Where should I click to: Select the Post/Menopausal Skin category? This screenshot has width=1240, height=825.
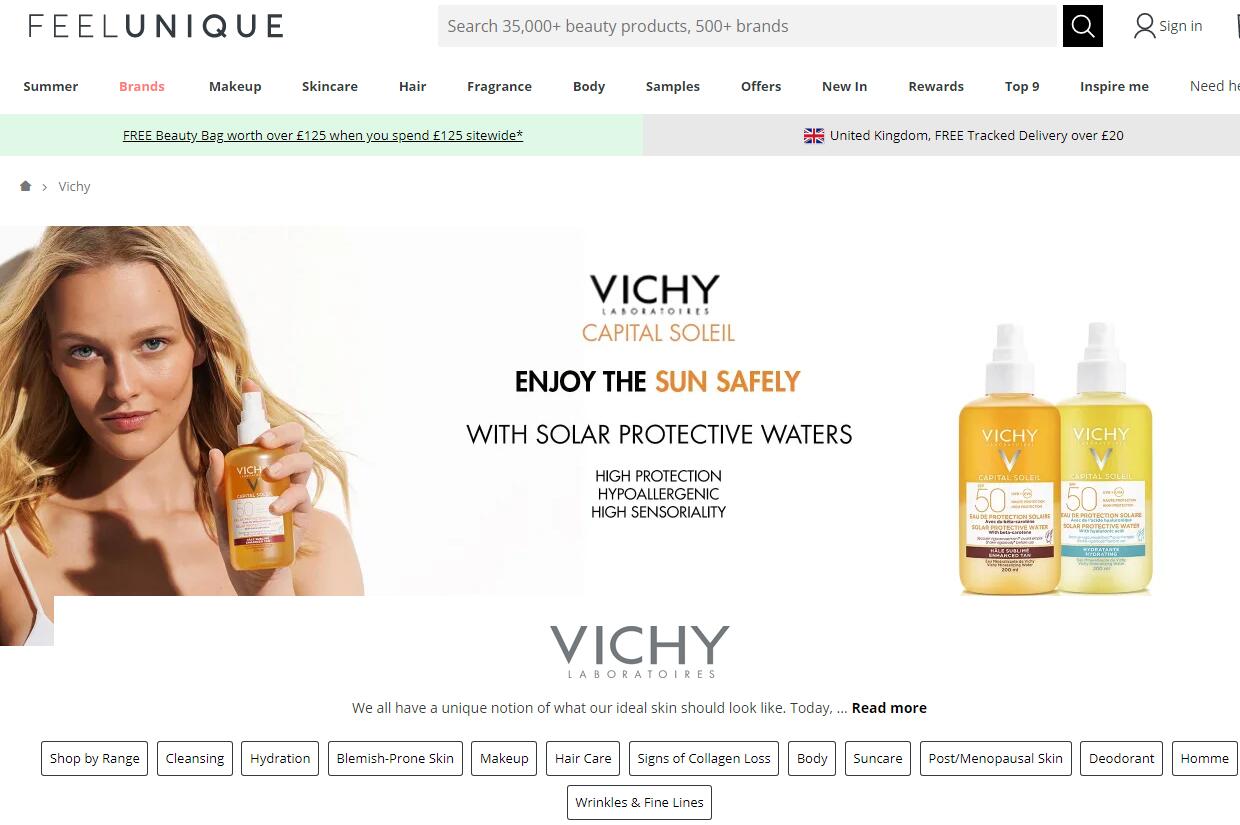(996, 759)
